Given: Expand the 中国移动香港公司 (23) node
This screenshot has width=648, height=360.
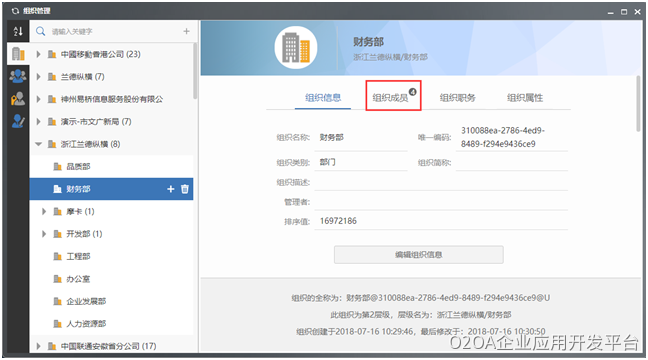Looking at the screenshot, I should (38, 54).
